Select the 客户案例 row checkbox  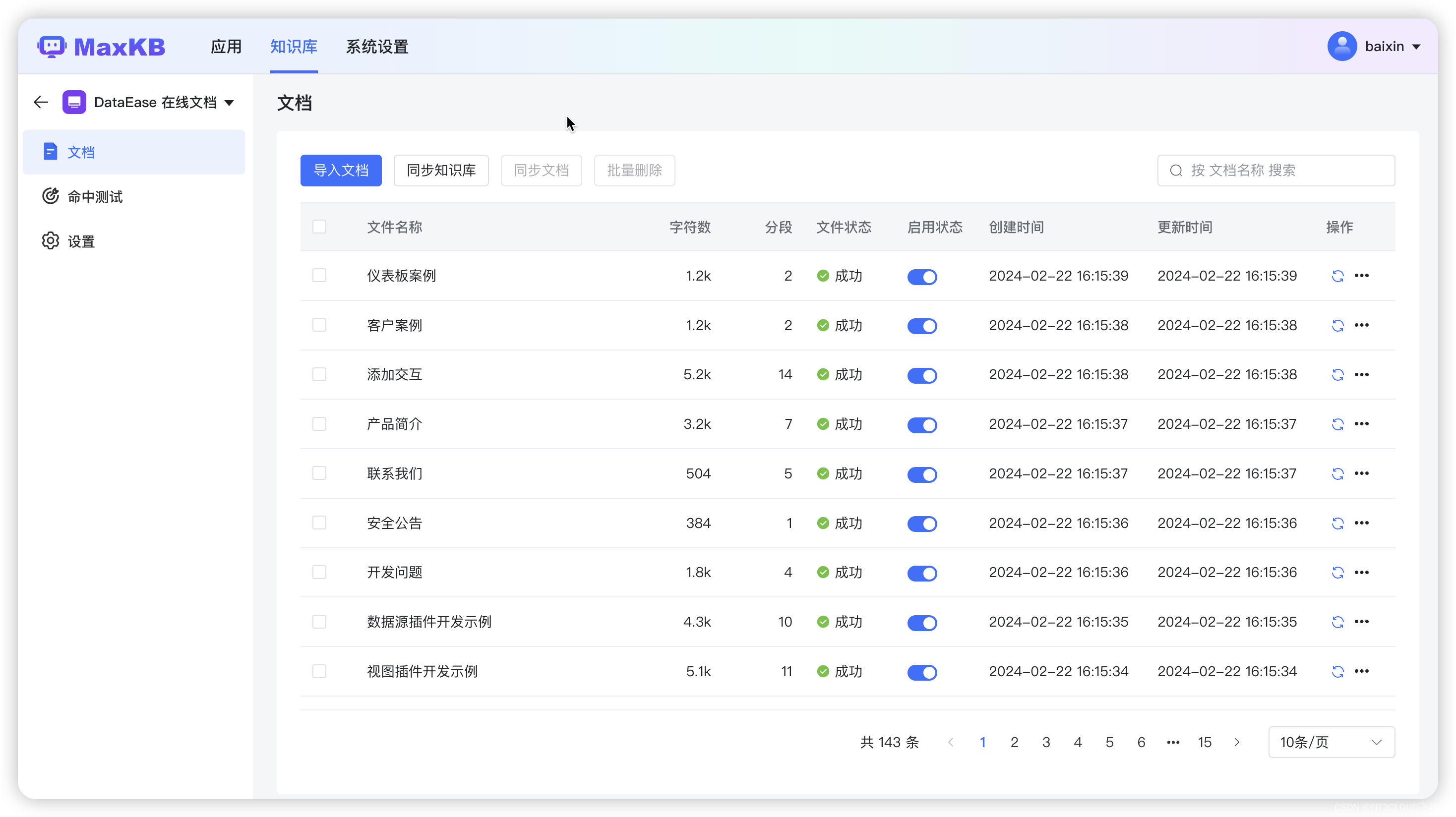pos(319,325)
